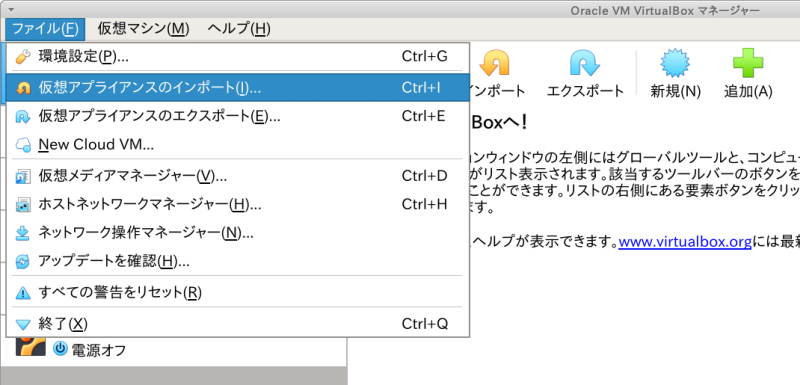Viewport: 800px width, 385px height.
Task: Select すべての警告をリセット(R) entry
Action: 238,293
